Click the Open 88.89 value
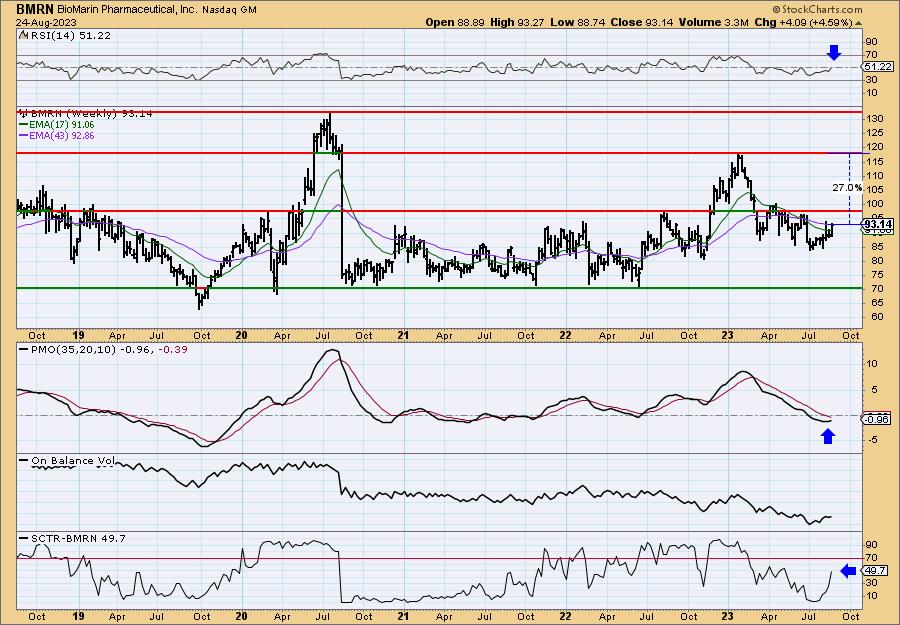Image resolution: width=900 pixels, height=625 pixels. 455,22
